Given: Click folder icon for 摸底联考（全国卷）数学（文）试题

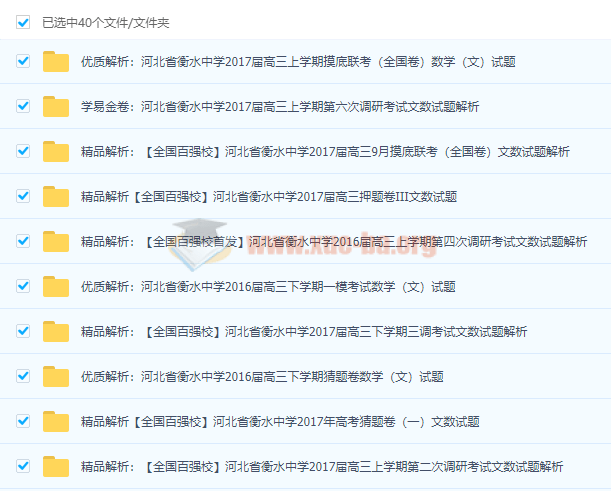Looking at the screenshot, I should click(56, 61).
